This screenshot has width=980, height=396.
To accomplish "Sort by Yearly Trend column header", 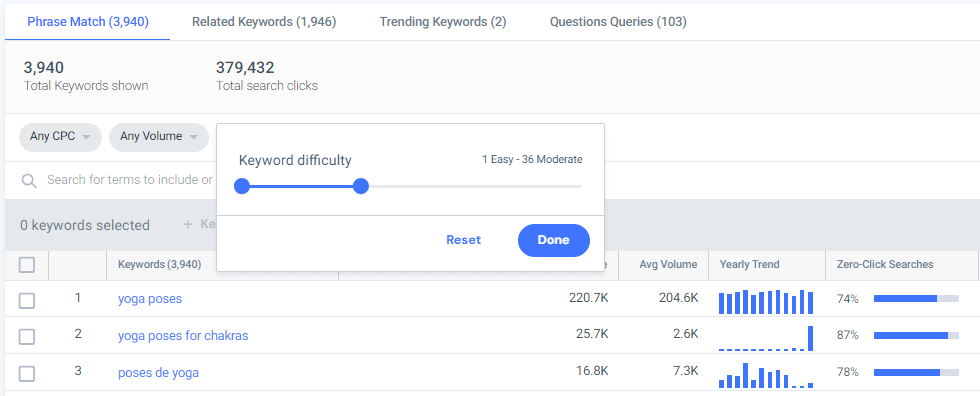I will [x=749, y=265].
